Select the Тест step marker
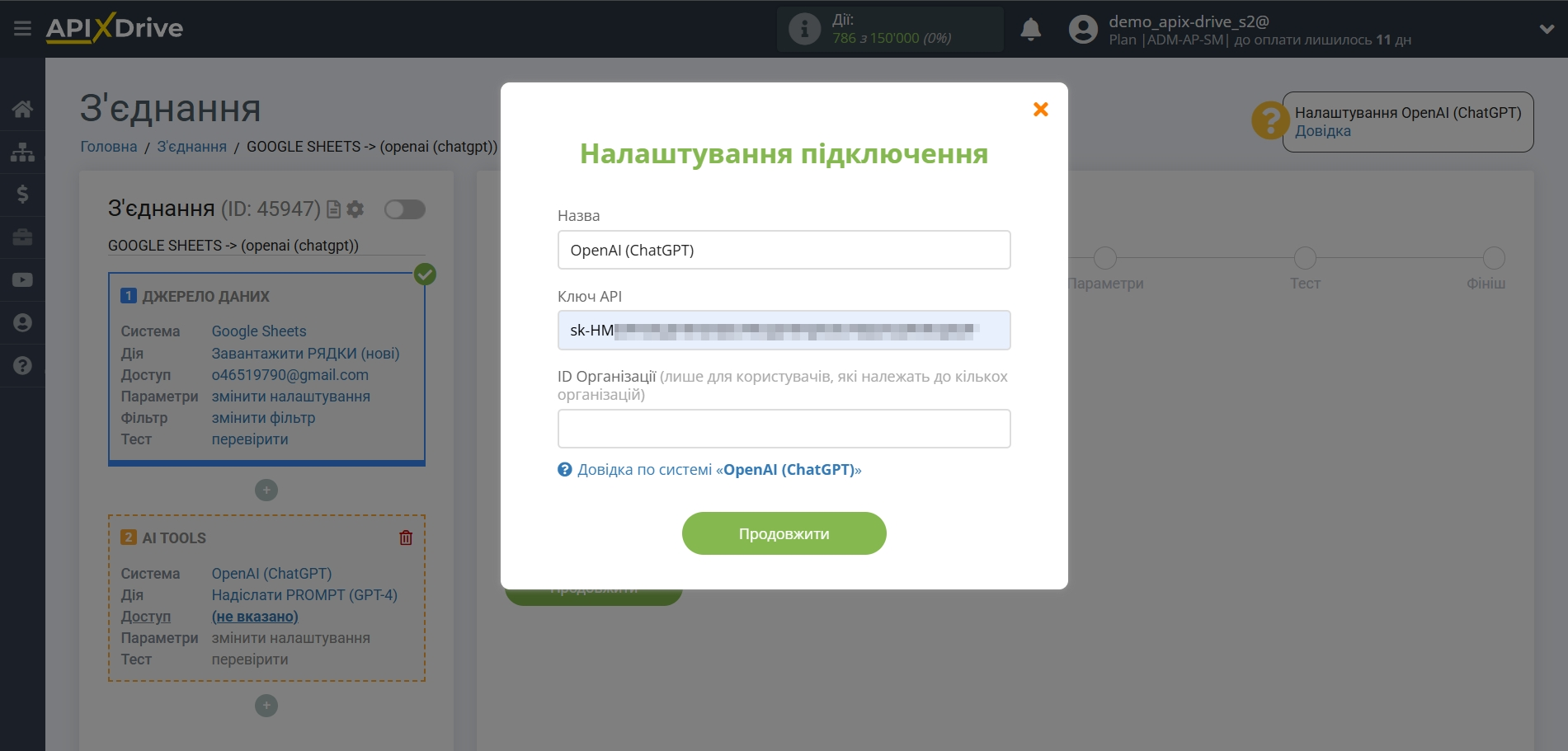 click(1305, 258)
